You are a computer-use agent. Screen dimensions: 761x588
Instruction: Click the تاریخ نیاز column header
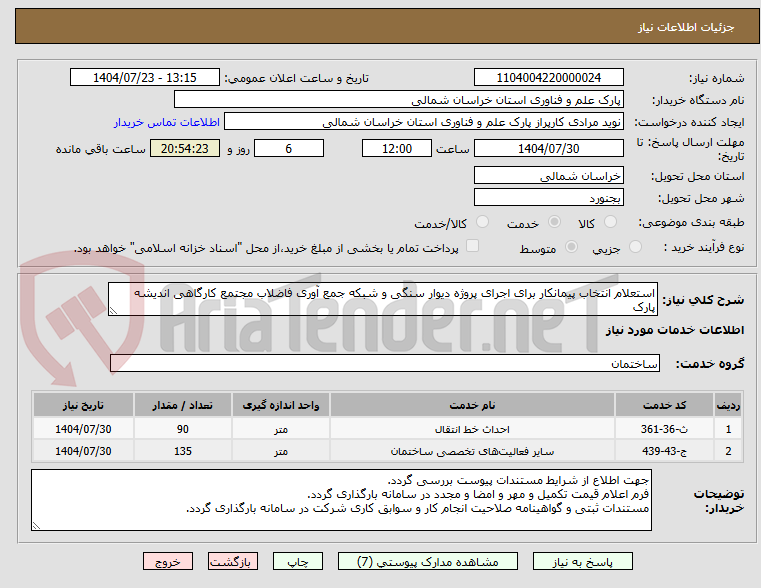click(83, 405)
